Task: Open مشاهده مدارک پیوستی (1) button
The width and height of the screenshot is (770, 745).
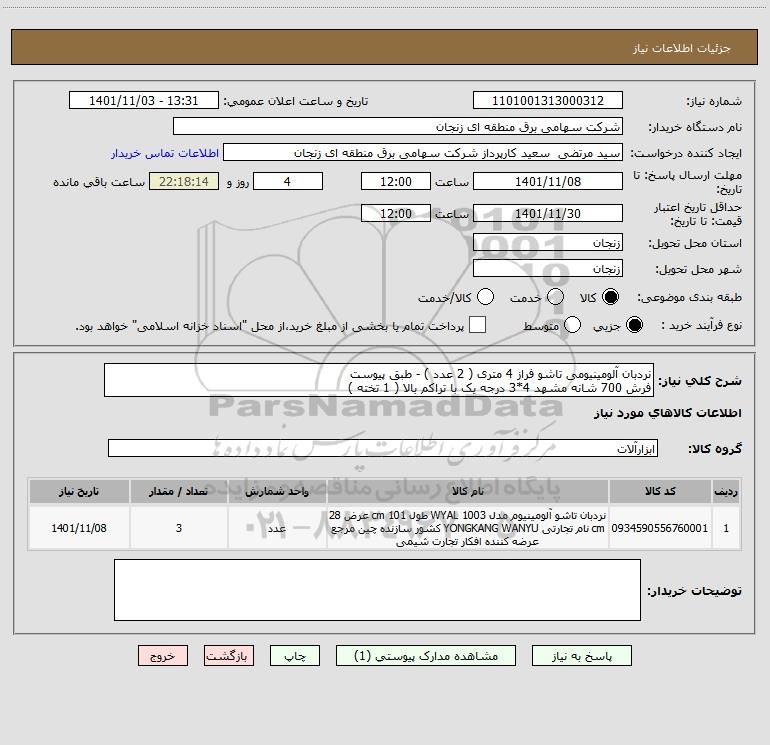Action: coord(426,656)
